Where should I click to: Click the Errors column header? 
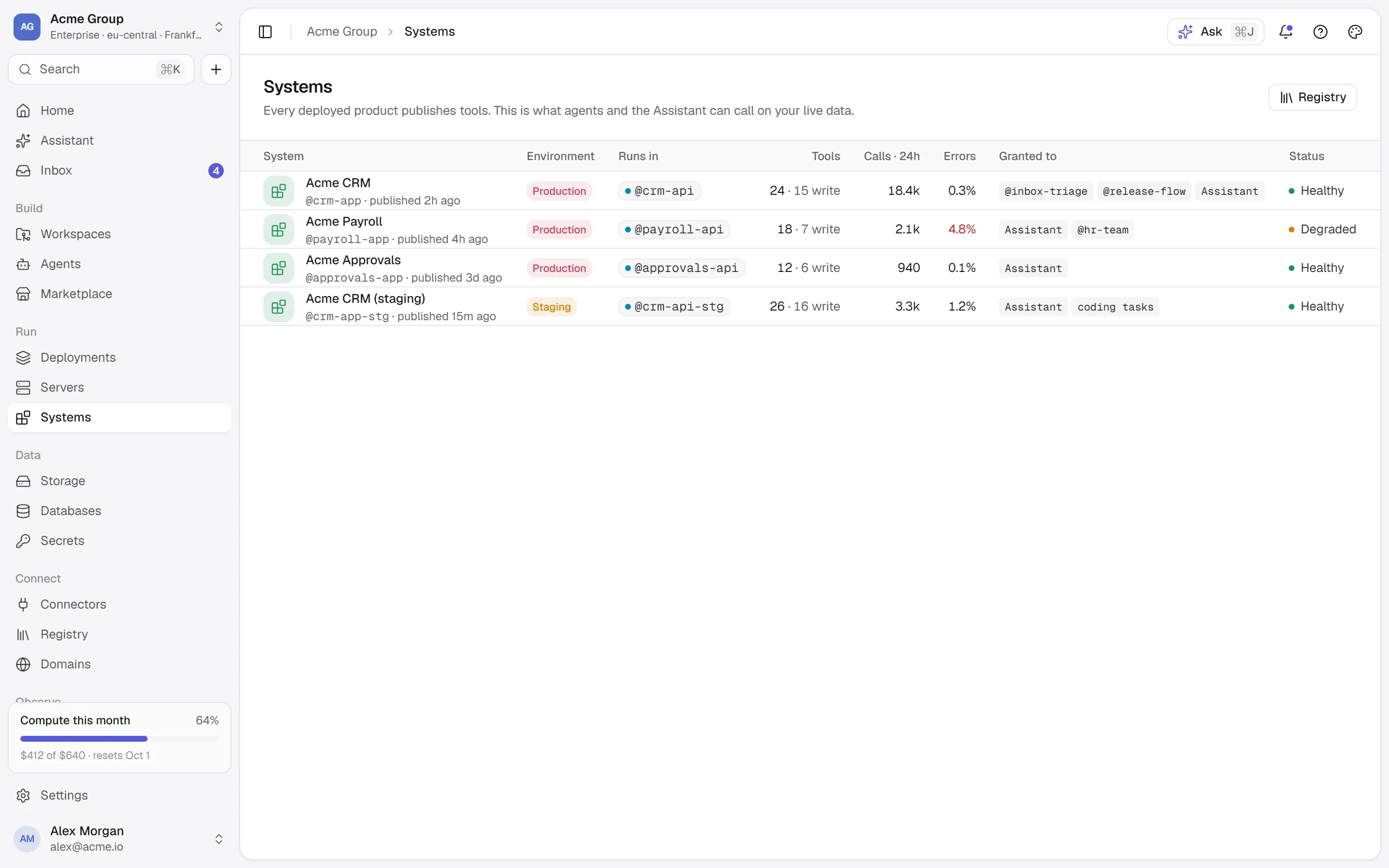959,156
